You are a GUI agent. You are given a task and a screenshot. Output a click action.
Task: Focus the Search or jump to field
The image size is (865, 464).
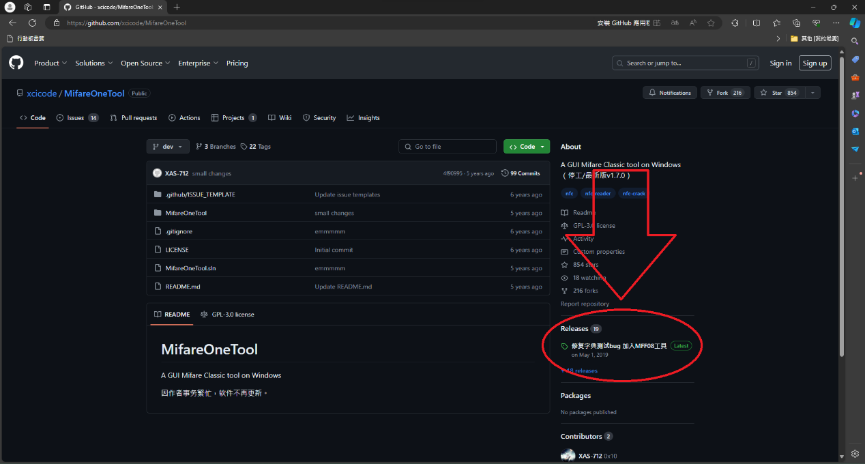685,63
